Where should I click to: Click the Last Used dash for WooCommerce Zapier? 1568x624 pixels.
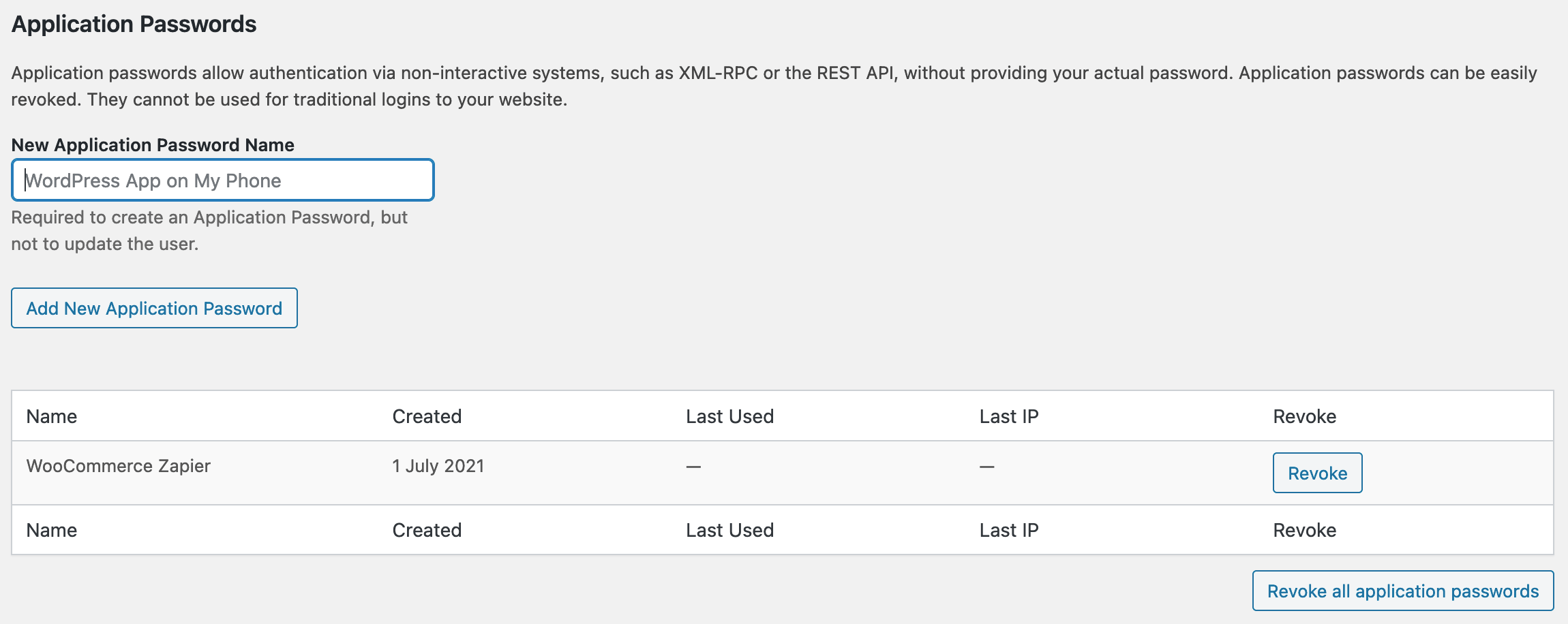pos(693,467)
